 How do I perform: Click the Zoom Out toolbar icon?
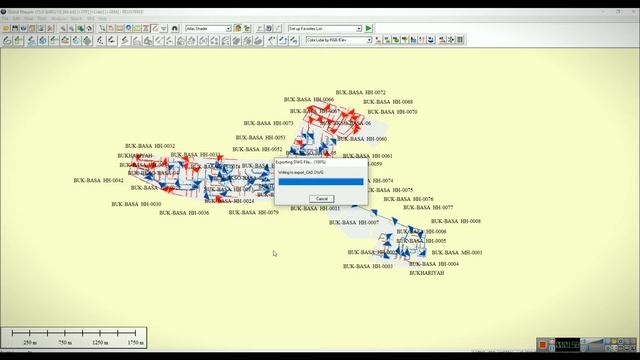pyautogui.click(x=71, y=29)
